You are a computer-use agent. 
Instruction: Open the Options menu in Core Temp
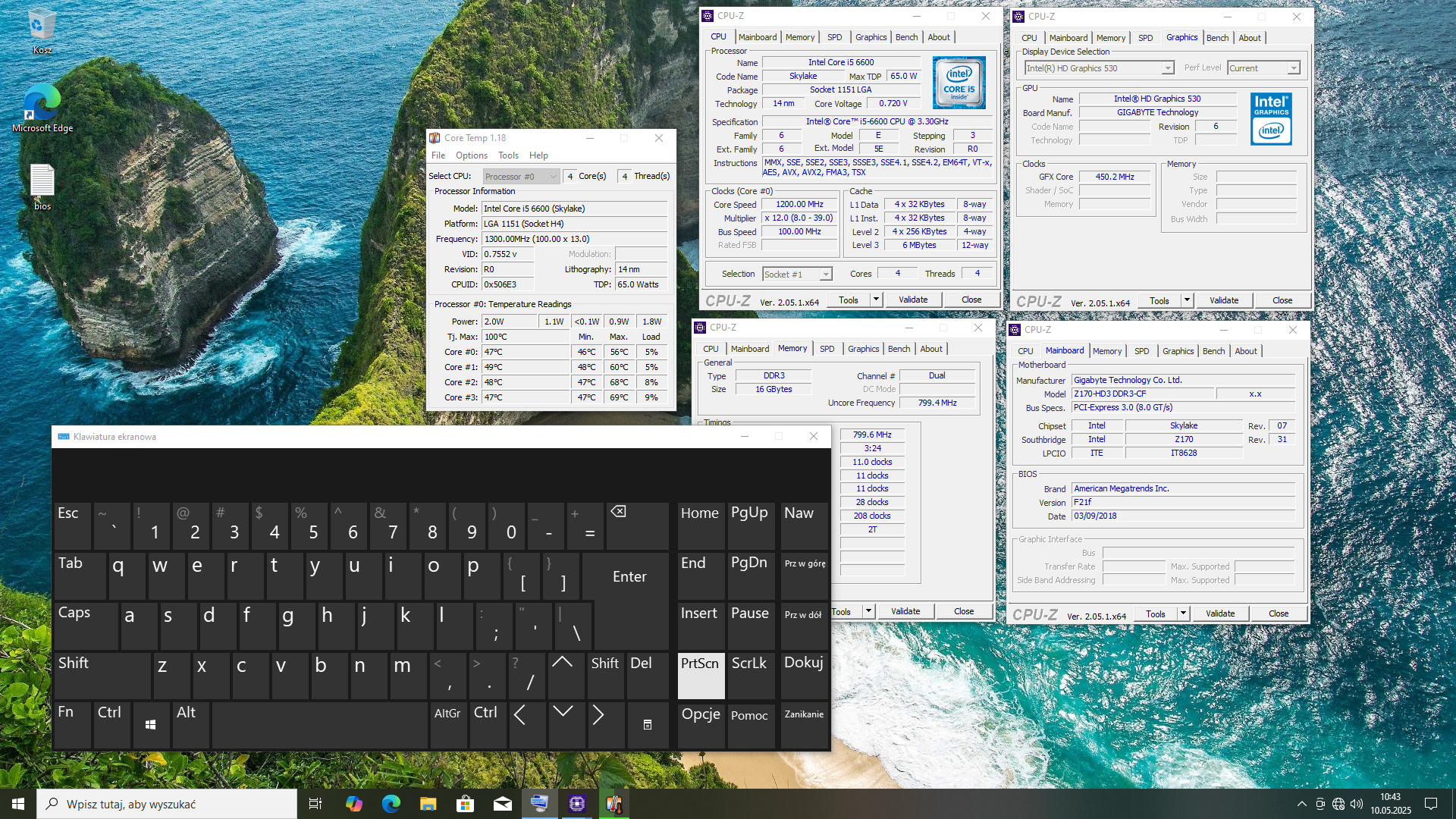pyautogui.click(x=471, y=155)
